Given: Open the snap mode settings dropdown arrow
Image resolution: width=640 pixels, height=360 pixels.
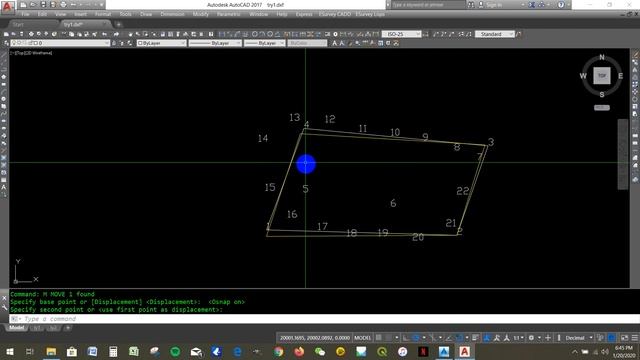Looking at the screenshot, I should tap(397, 338).
